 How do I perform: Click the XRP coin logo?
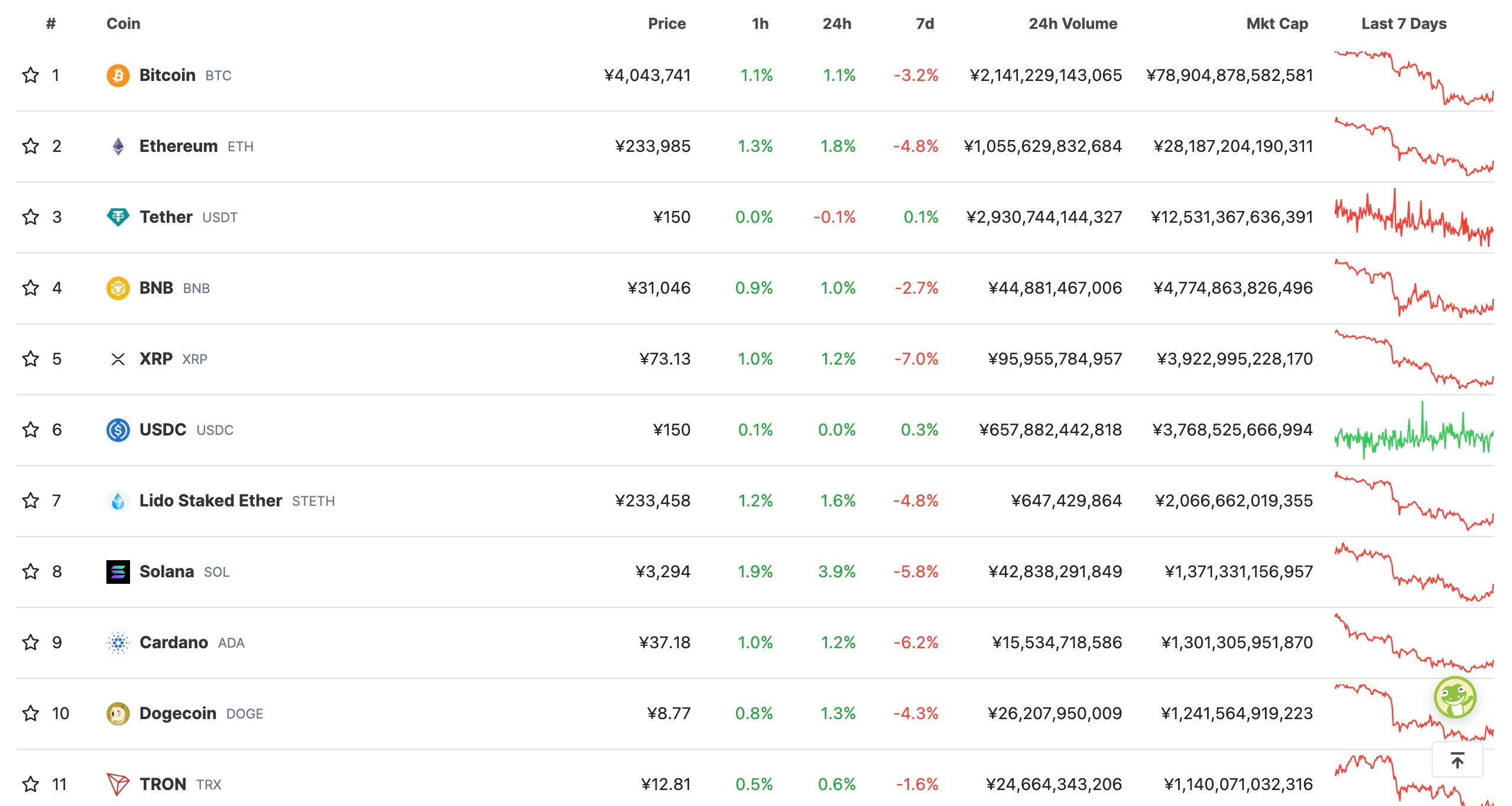click(x=118, y=359)
